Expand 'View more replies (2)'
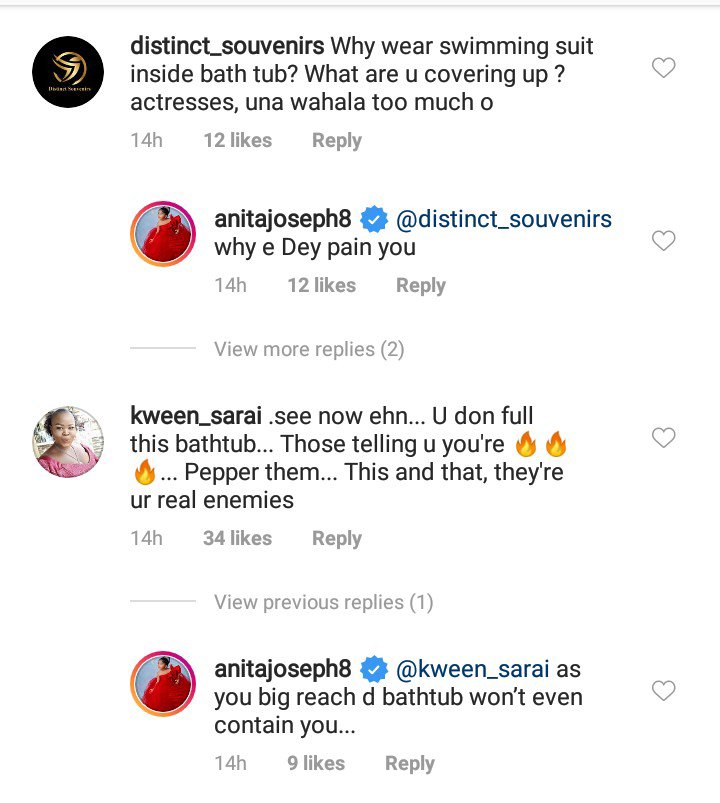This screenshot has width=720, height=803. point(308,349)
